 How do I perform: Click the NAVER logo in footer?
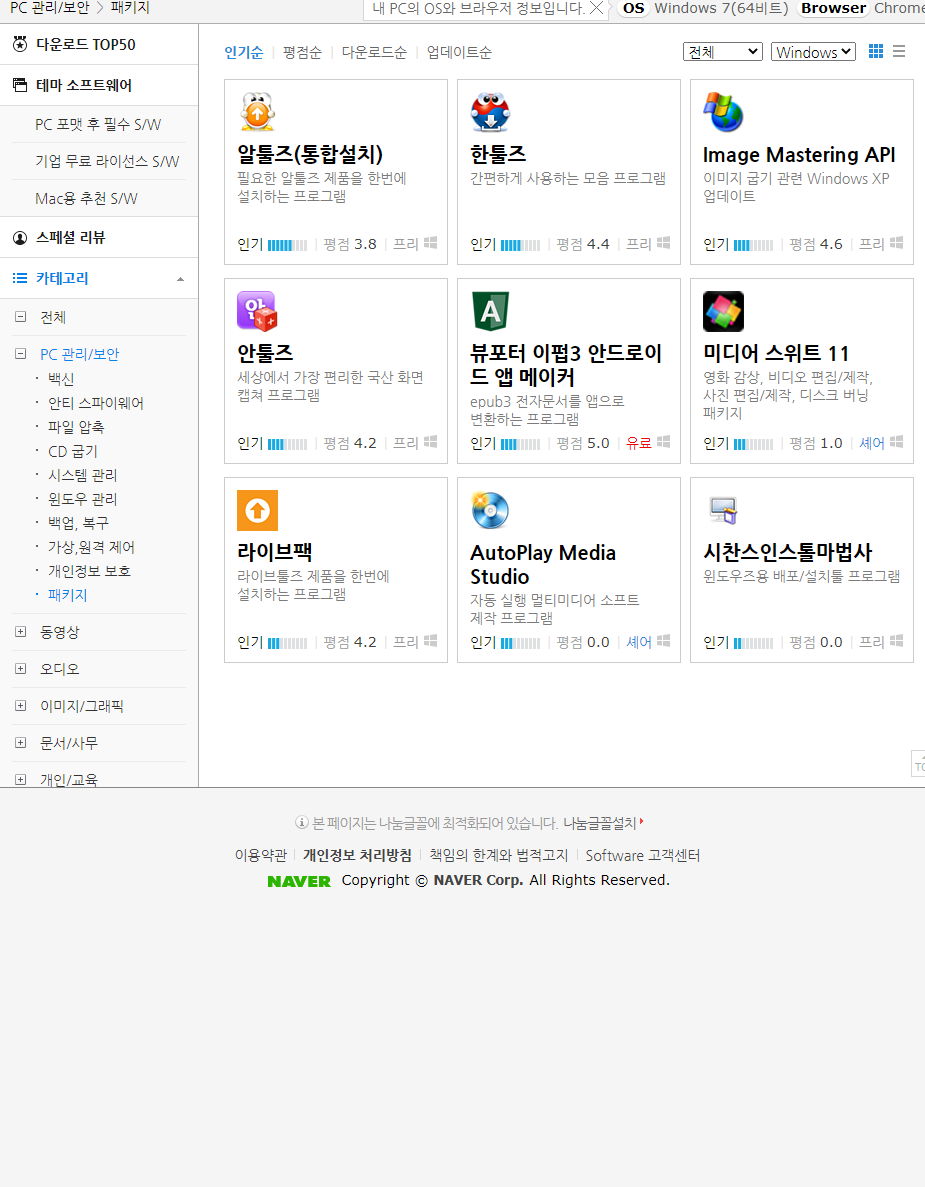coord(299,881)
